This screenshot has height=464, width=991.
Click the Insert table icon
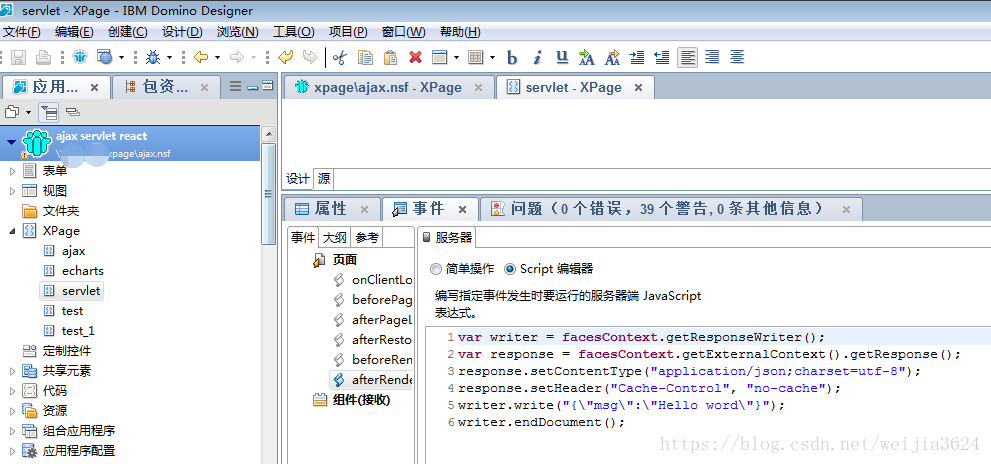475,58
